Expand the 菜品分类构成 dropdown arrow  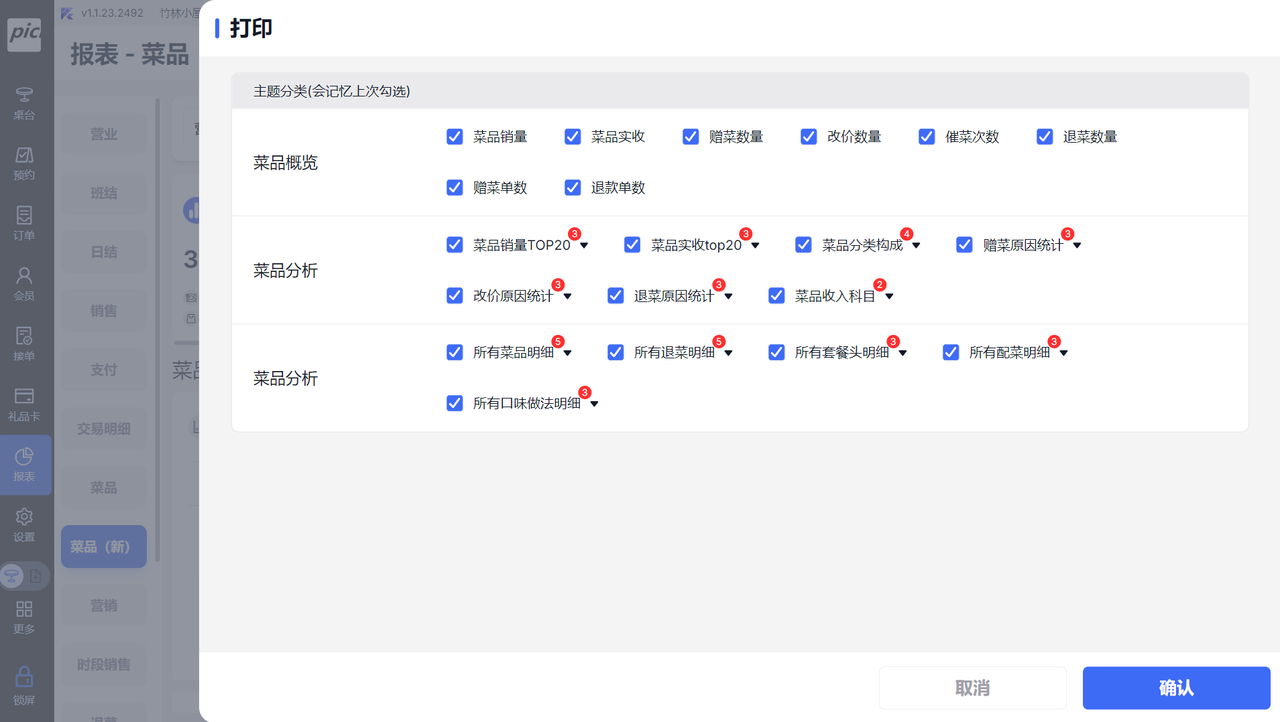point(916,246)
